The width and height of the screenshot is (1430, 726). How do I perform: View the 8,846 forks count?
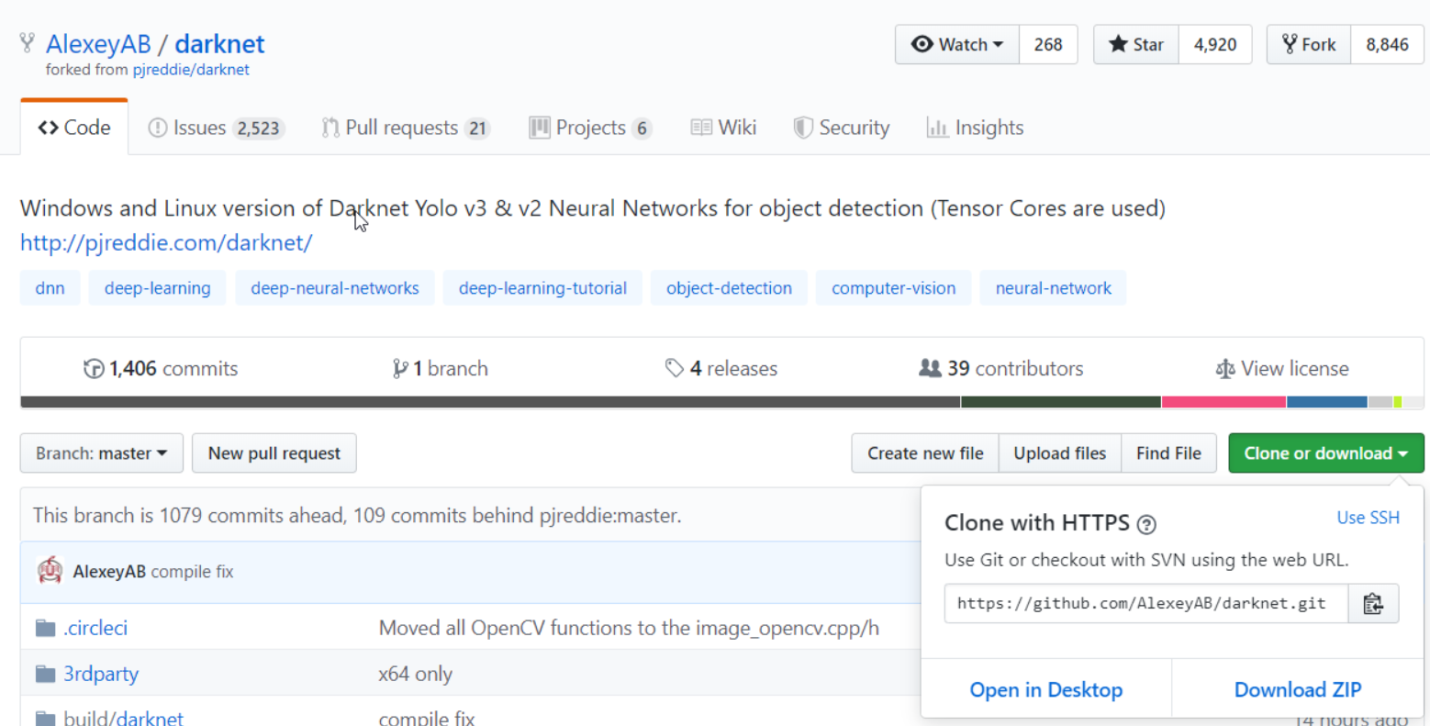pyautogui.click(x=1387, y=45)
